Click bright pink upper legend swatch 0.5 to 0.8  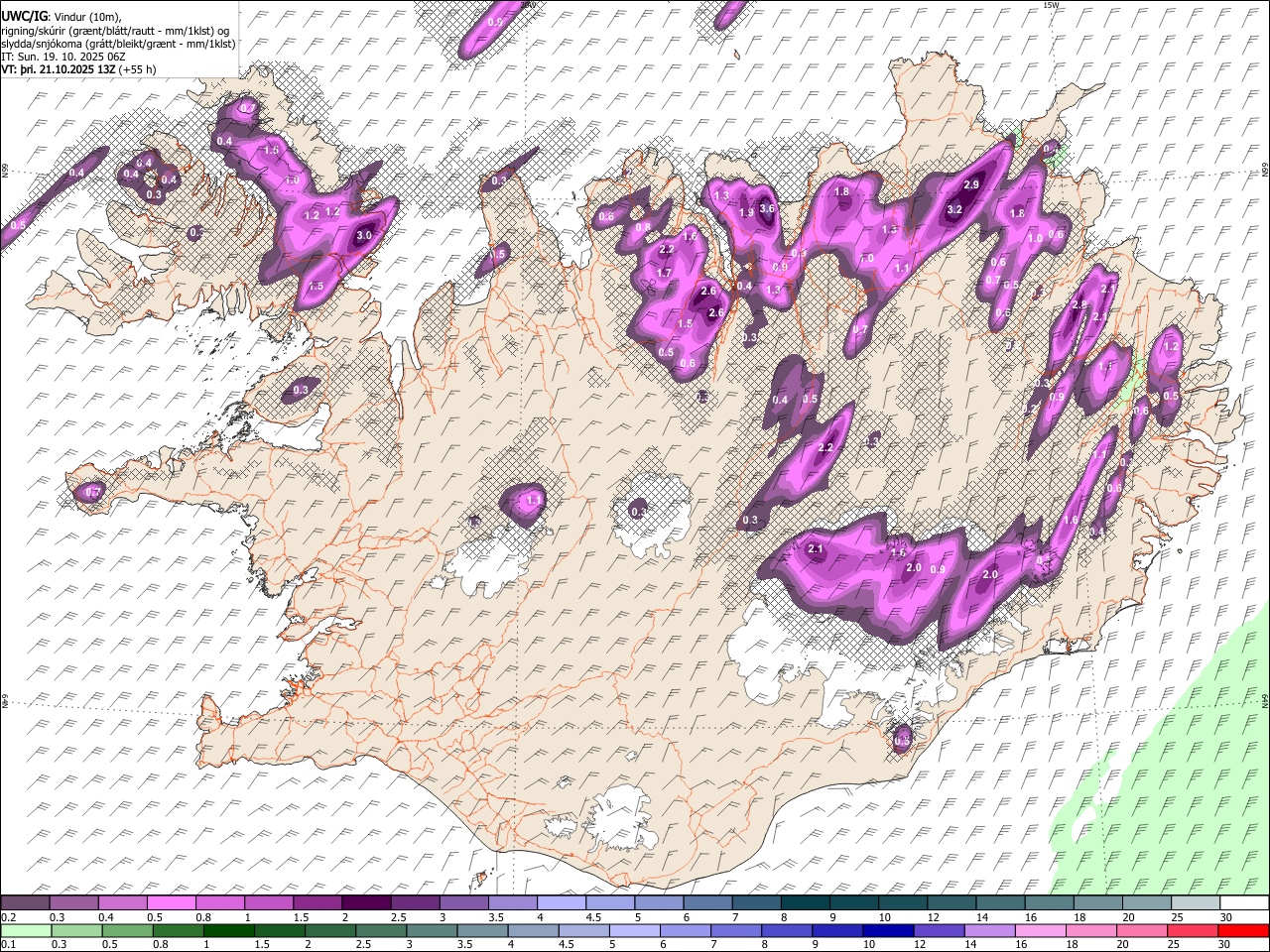171,903
